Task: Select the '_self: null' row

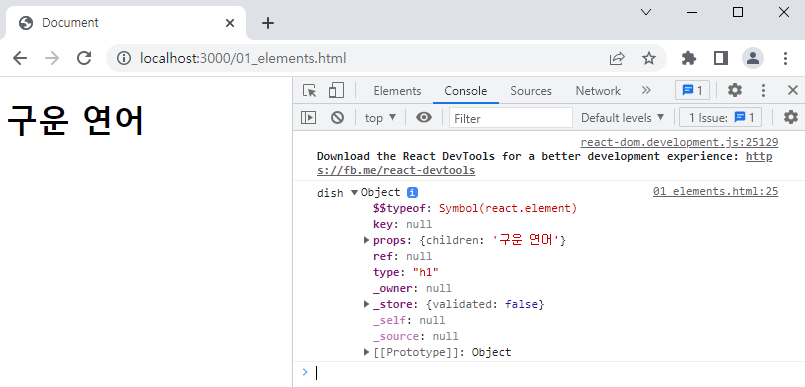Action: (409, 320)
